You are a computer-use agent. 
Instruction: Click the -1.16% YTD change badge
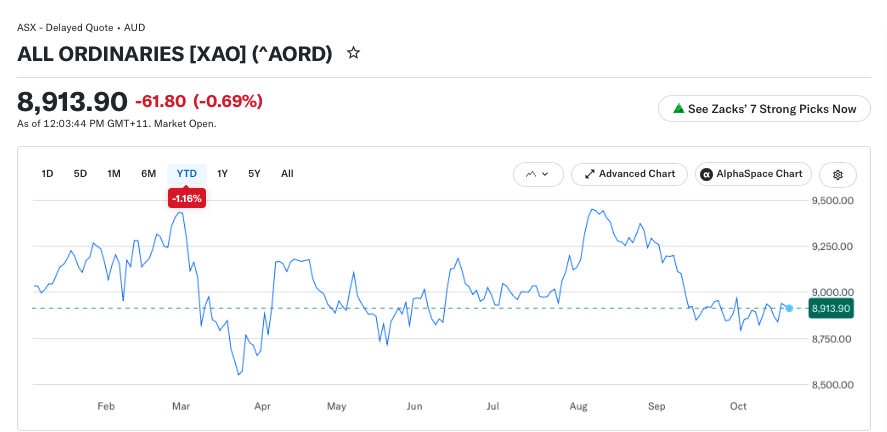pos(187,198)
